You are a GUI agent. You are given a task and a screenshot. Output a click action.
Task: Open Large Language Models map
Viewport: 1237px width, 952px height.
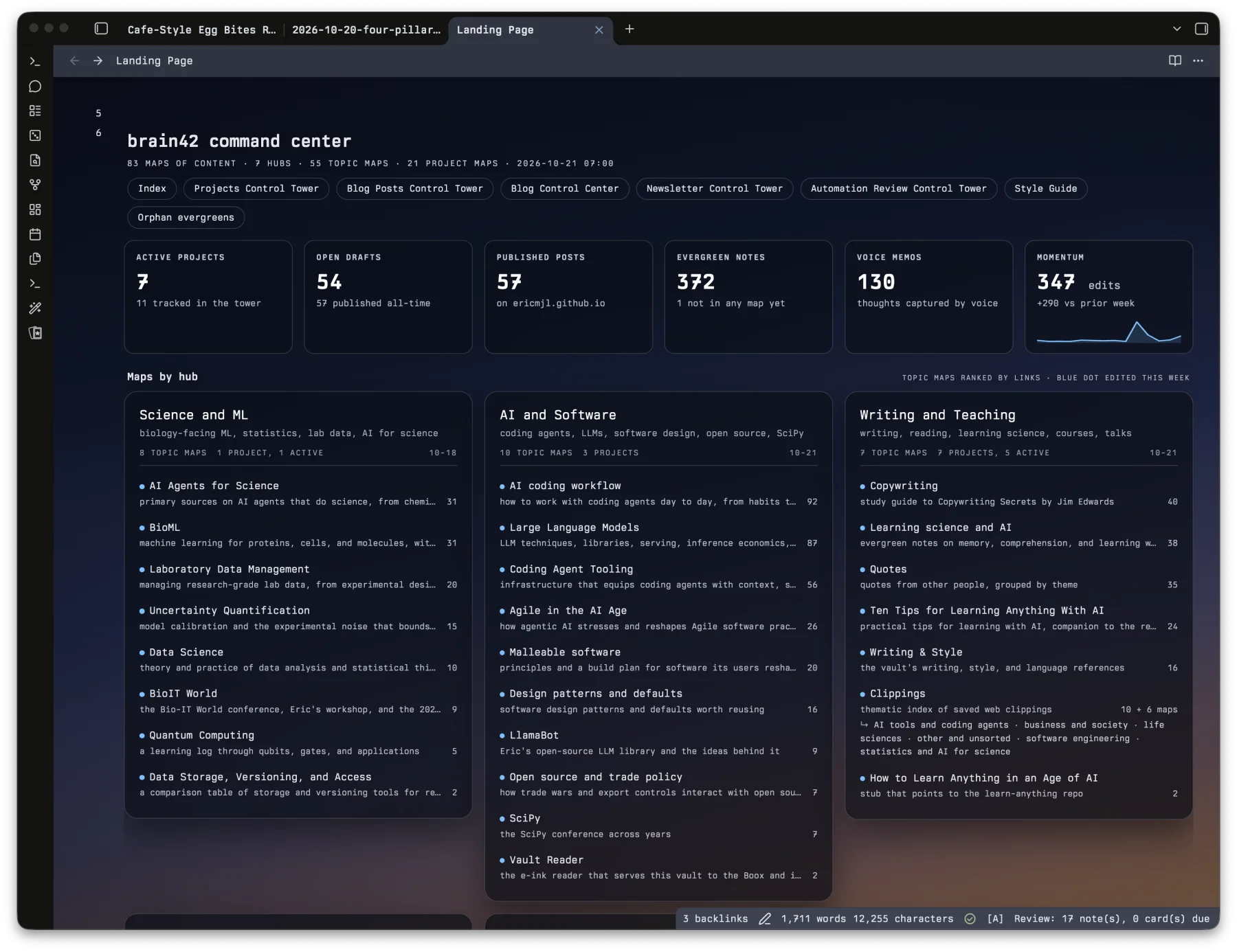click(x=574, y=528)
